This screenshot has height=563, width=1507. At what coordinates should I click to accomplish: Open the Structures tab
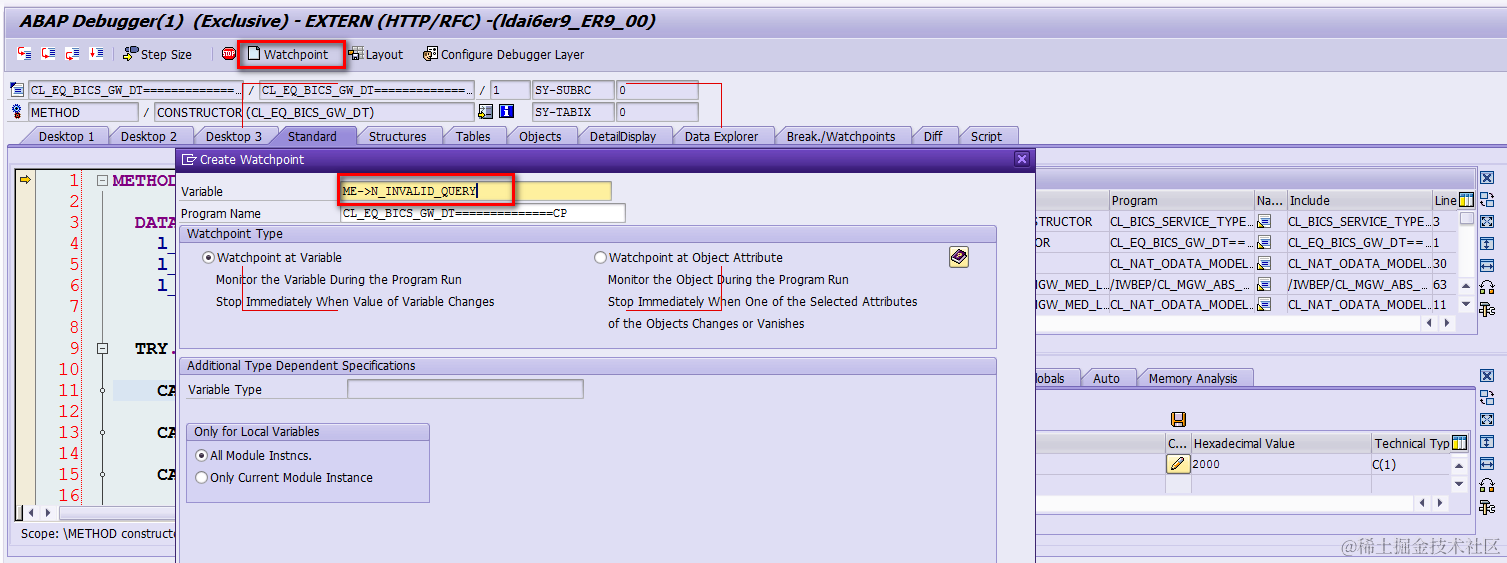point(397,136)
